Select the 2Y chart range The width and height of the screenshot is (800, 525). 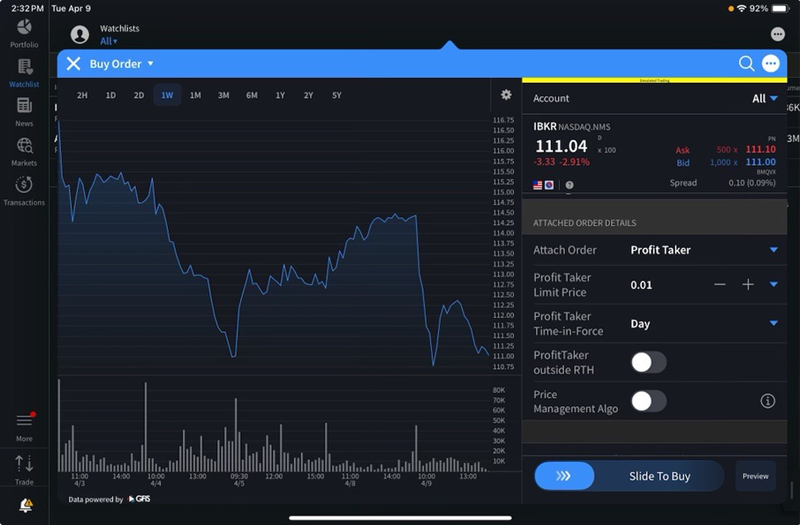[x=308, y=95]
